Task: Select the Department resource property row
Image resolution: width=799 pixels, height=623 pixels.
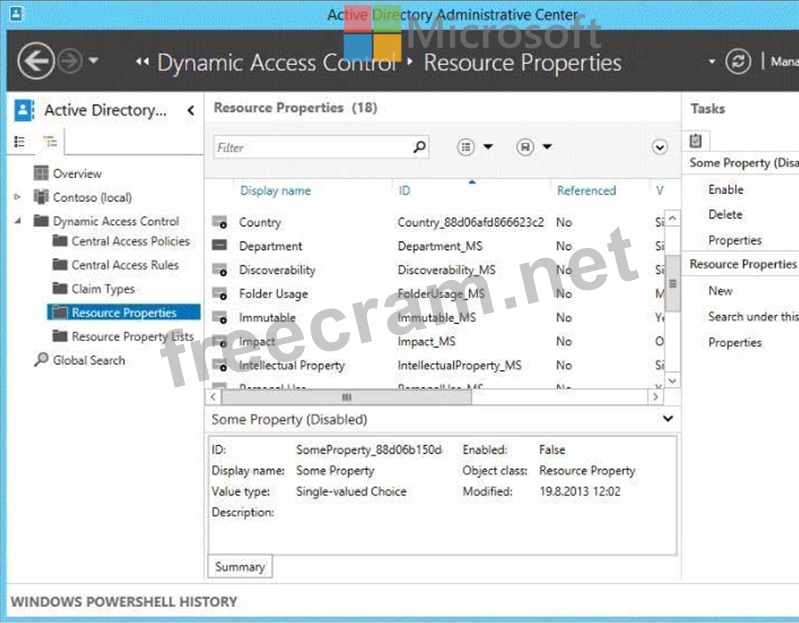Action: click(x=437, y=246)
